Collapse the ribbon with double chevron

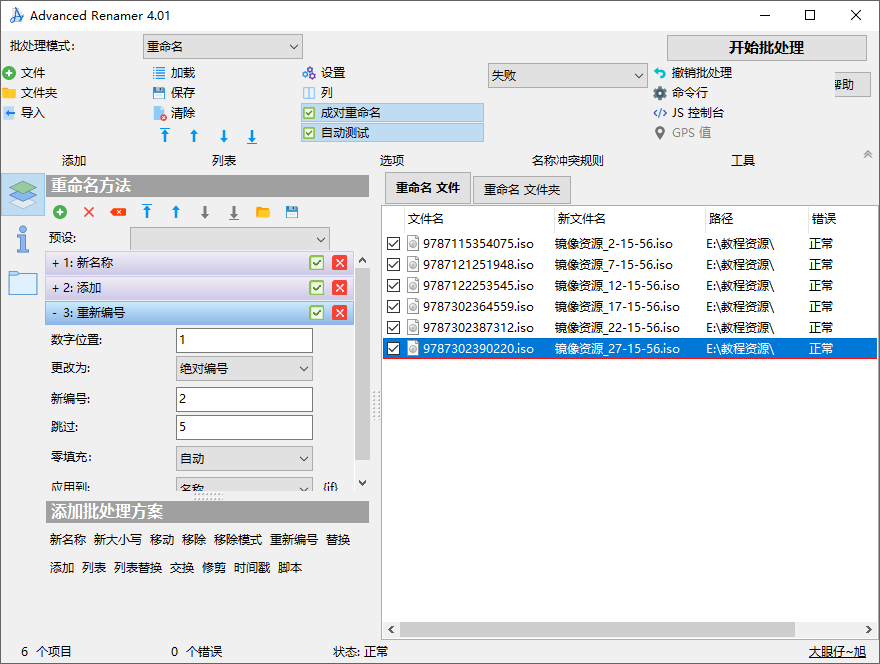(x=868, y=154)
